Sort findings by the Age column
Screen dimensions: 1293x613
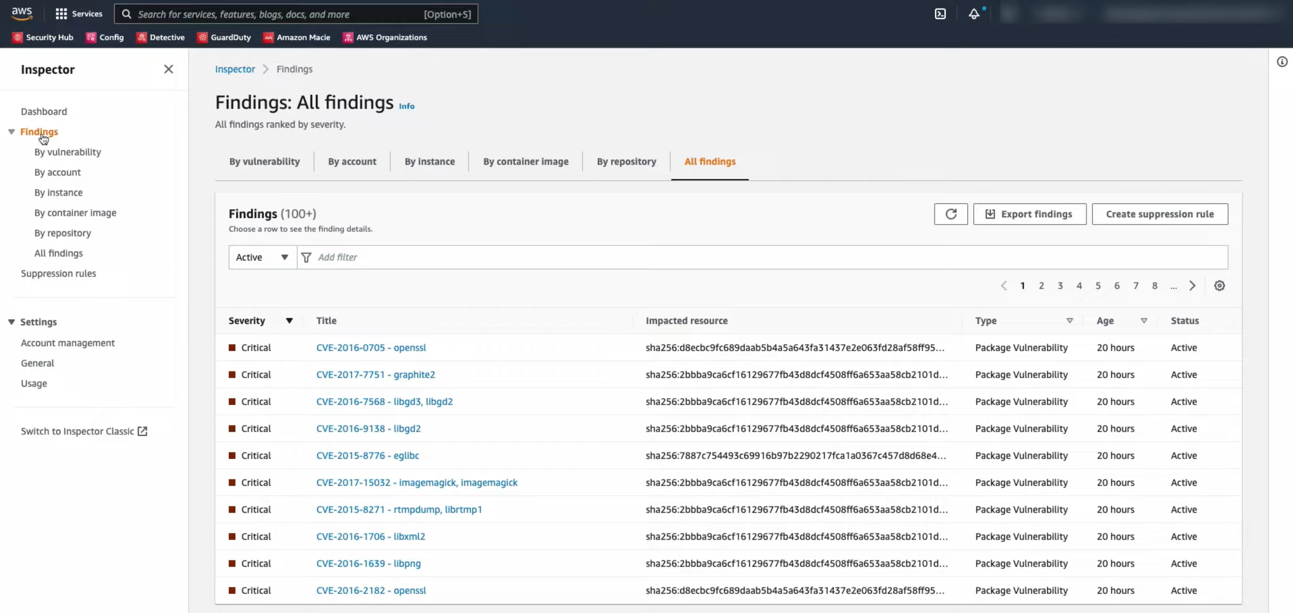[x=1143, y=320]
